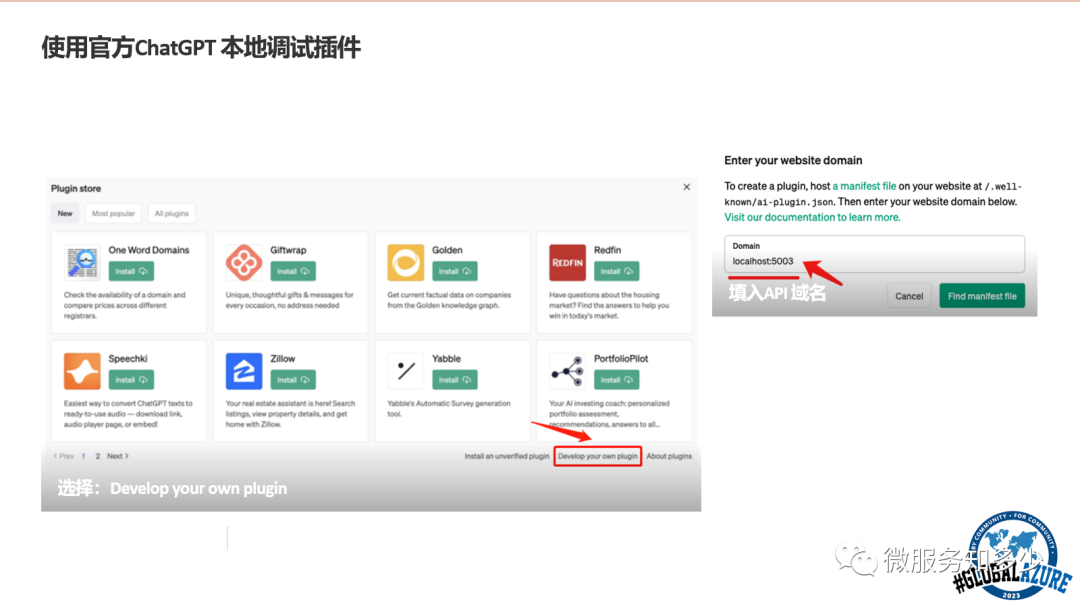Install the Redfin plugin
The image size is (1080, 608).
click(x=616, y=271)
